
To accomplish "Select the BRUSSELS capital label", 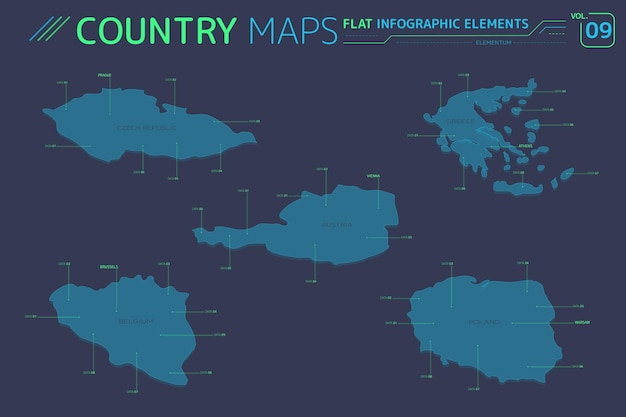I will [x=109, y=267].
